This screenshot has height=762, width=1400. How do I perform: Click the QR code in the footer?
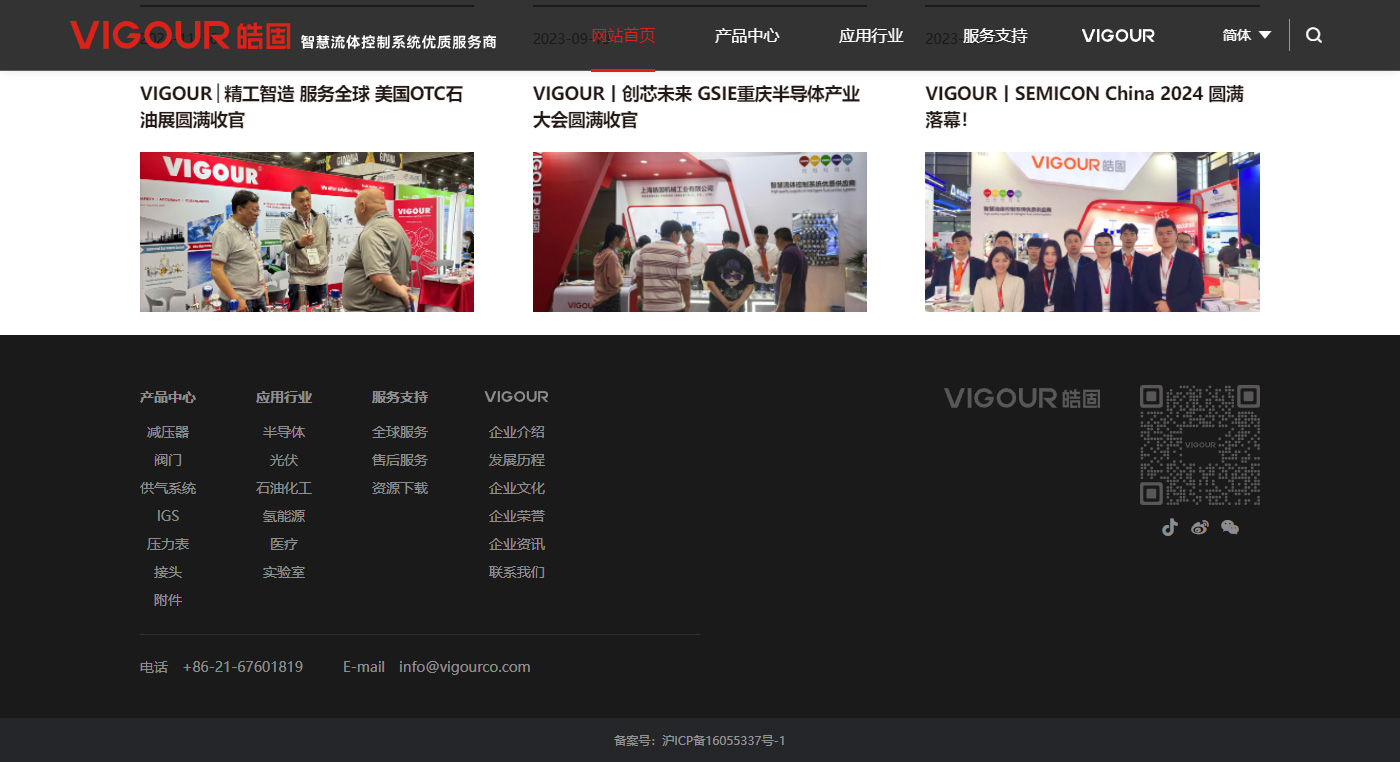click(1199, 445)
